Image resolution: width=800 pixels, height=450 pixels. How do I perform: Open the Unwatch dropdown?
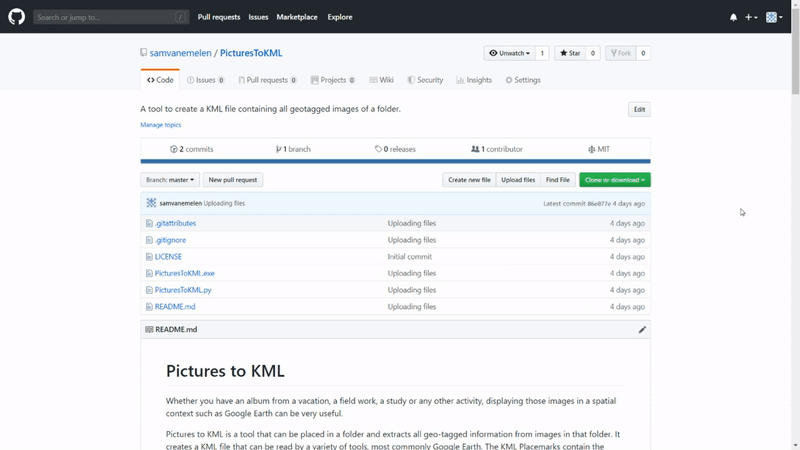pos(509,53)
